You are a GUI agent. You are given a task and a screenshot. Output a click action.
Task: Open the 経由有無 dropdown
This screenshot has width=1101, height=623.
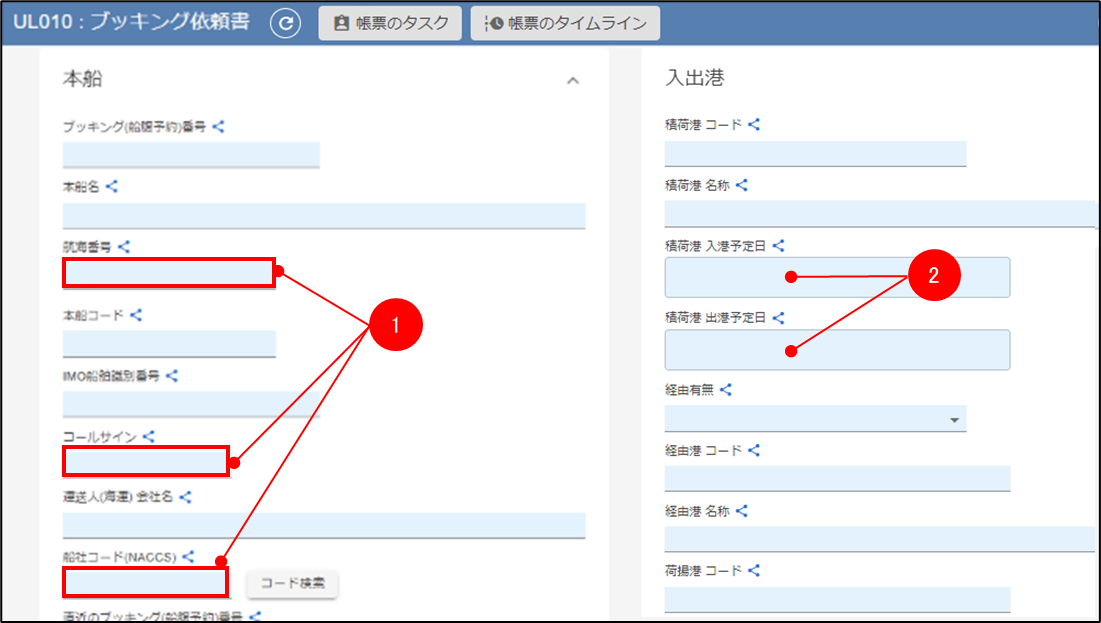point(815,419)
